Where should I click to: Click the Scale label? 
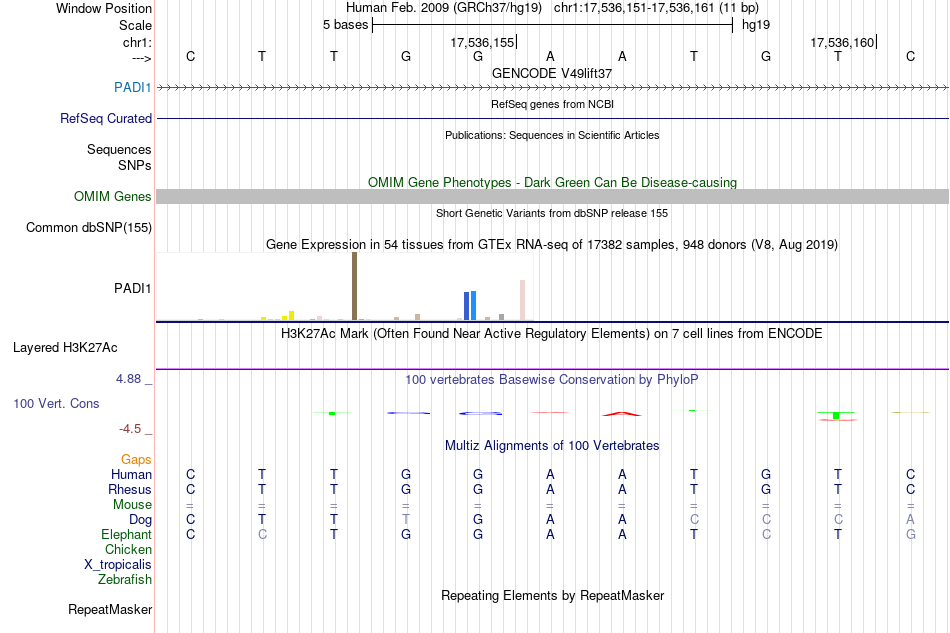pyautogui.click(x=135, y=25)
